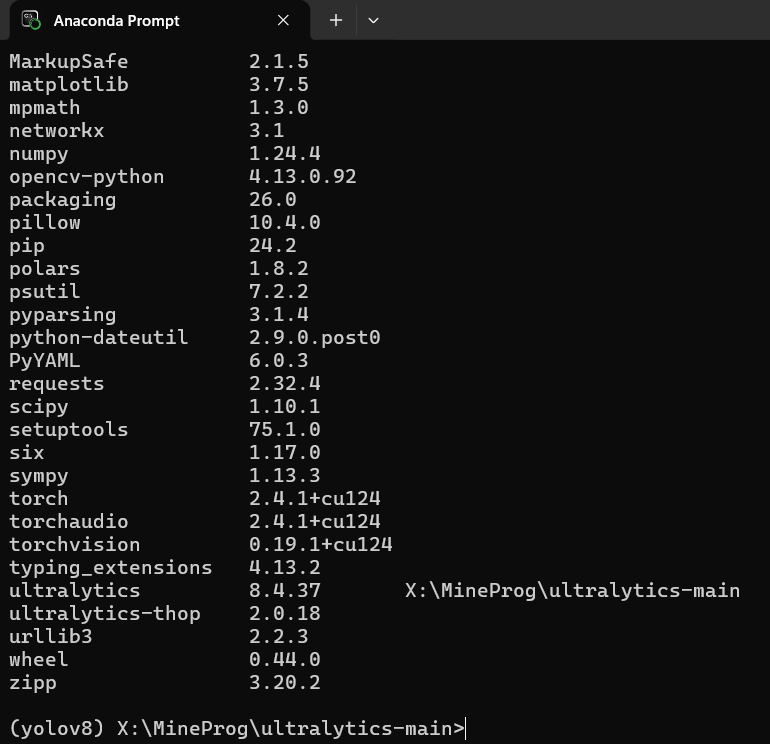The image size is (770, 744).
Task: Click the opencv-python package name
Action: [x=86, y=177]
